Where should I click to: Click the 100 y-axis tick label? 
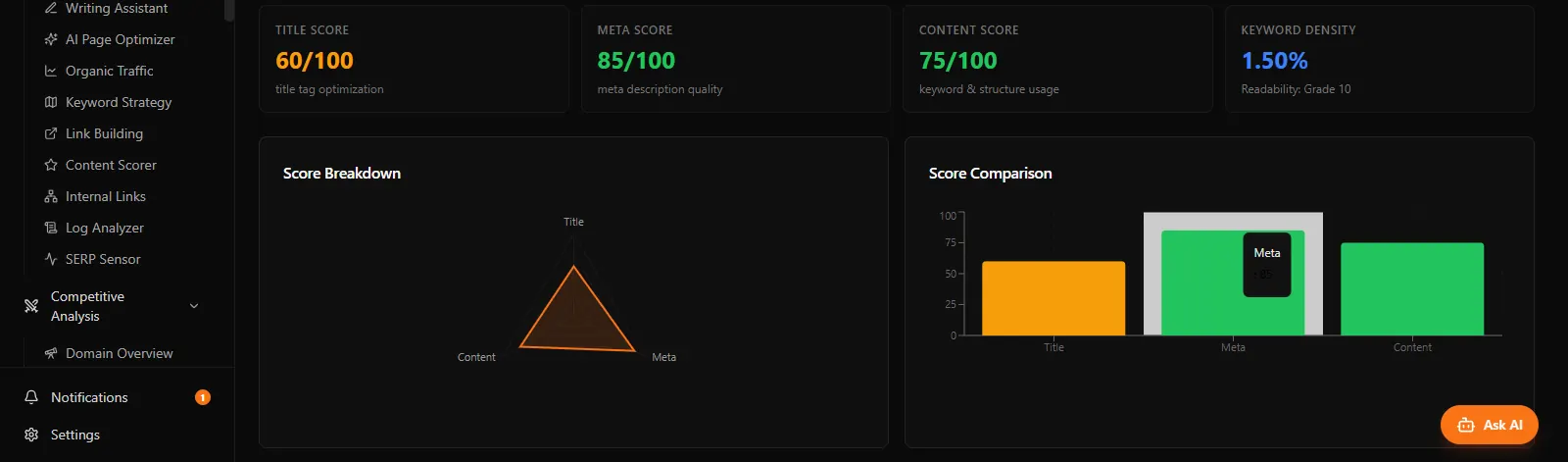click(948, 216)
